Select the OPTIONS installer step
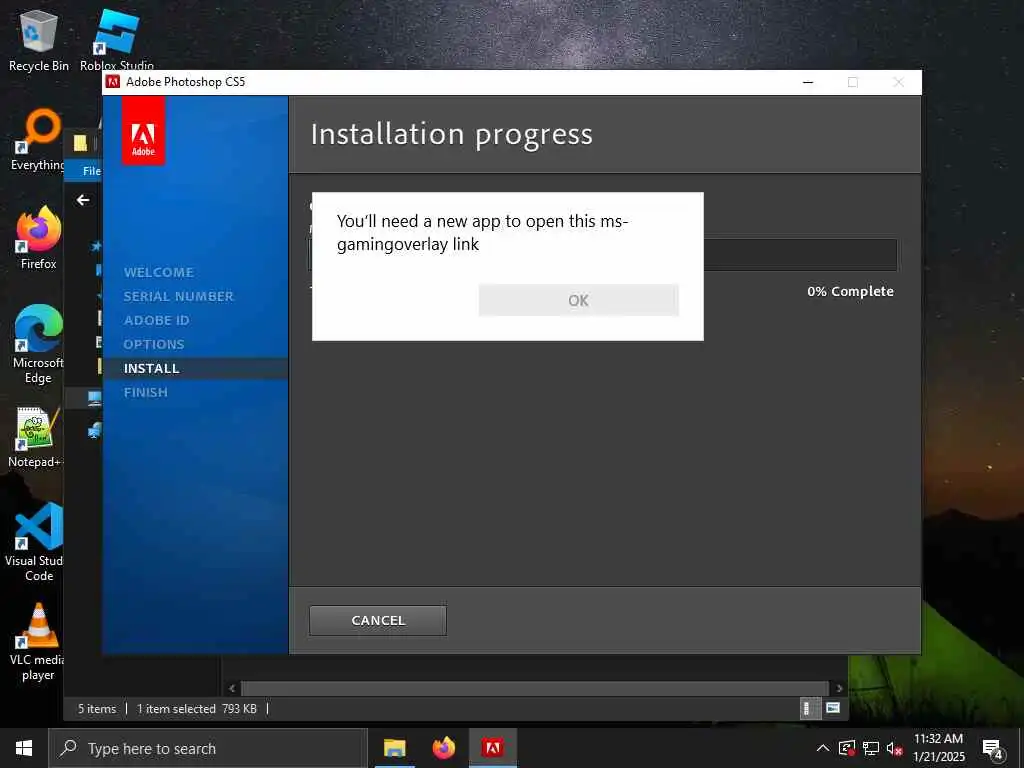The height and width of the screenshot is (768, 1024). [154, 344]
